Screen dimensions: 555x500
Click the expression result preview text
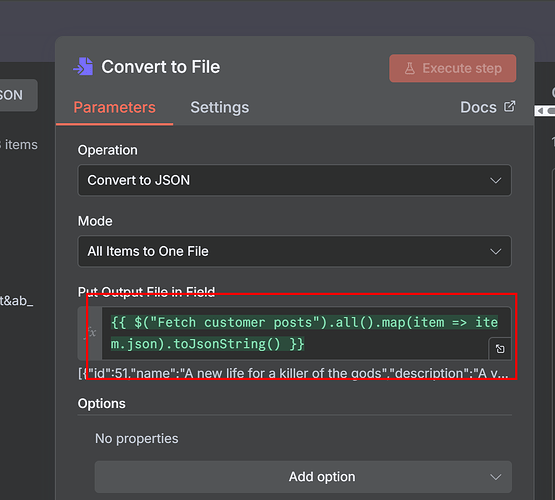point(293,373)
